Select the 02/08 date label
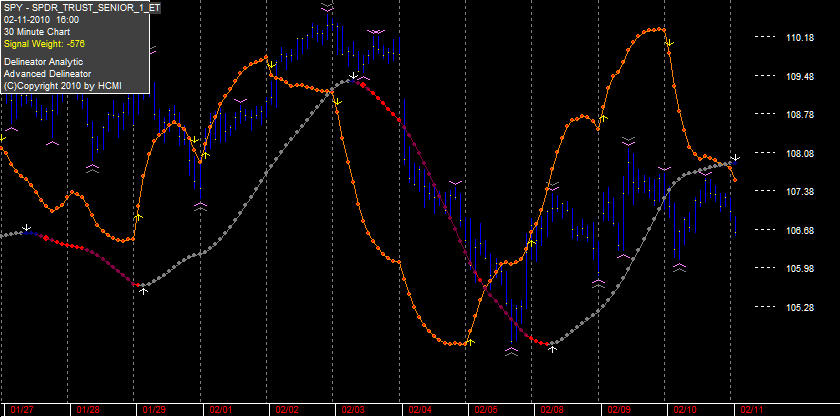 (552, 409)
